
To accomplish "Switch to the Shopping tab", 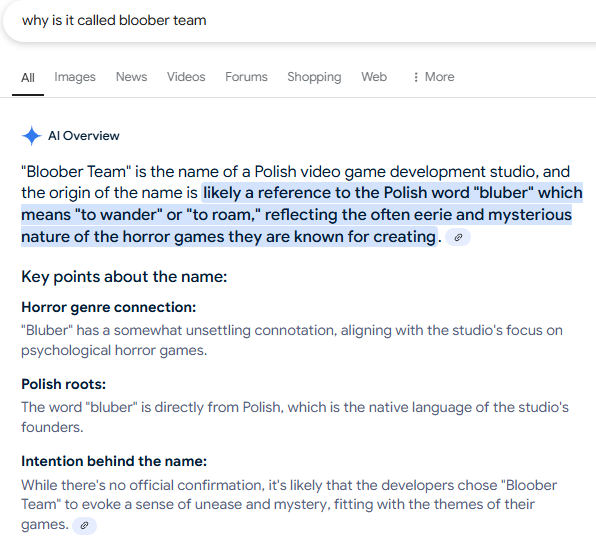I will pos(314,77).
